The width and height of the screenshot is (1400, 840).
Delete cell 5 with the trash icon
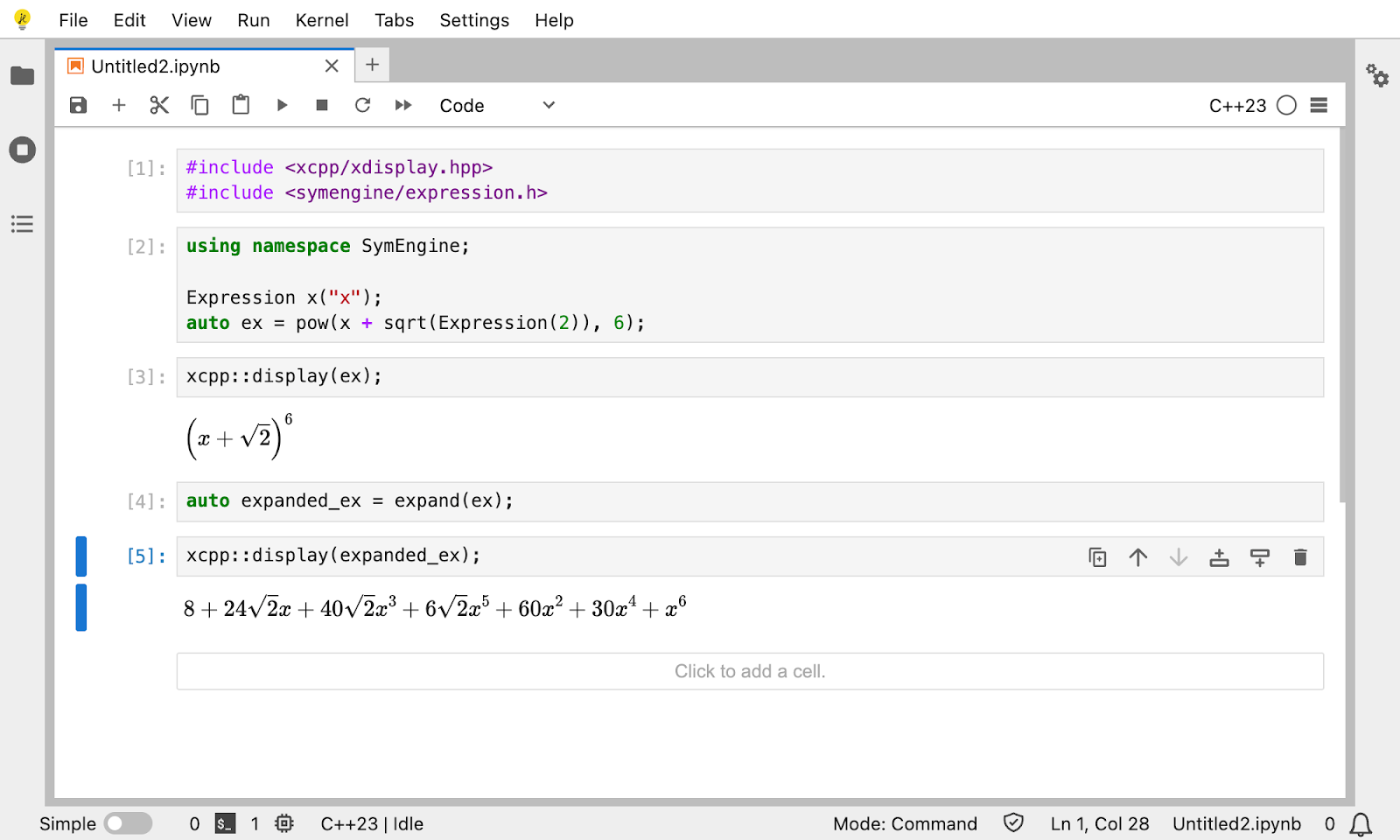[1300, 557]
